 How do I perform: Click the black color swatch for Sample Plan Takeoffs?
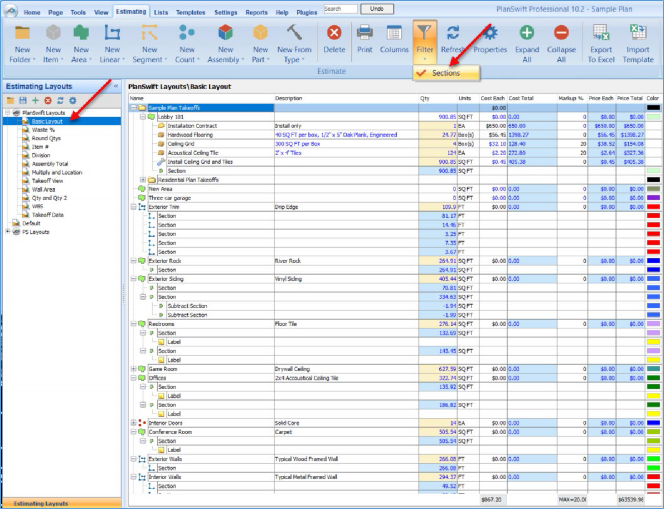pos(653,108)
